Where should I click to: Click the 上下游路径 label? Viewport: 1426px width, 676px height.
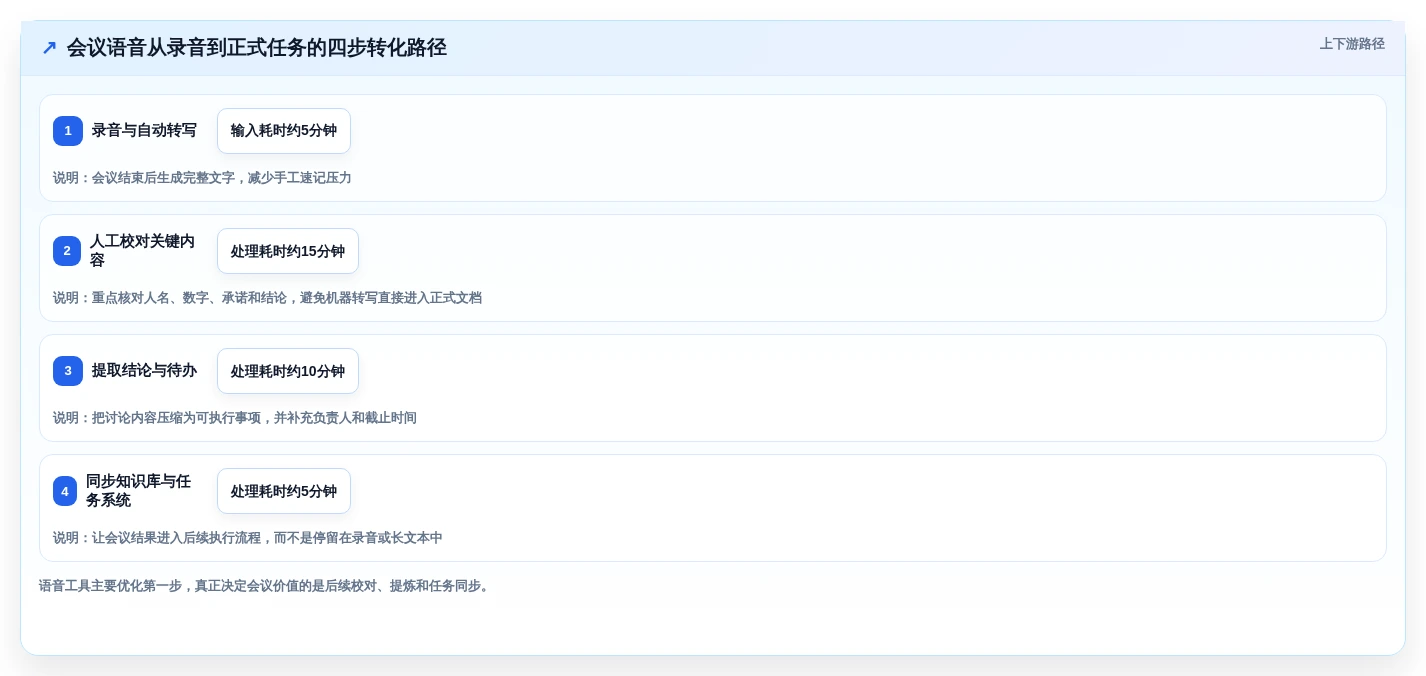(x=1352, y=44)
